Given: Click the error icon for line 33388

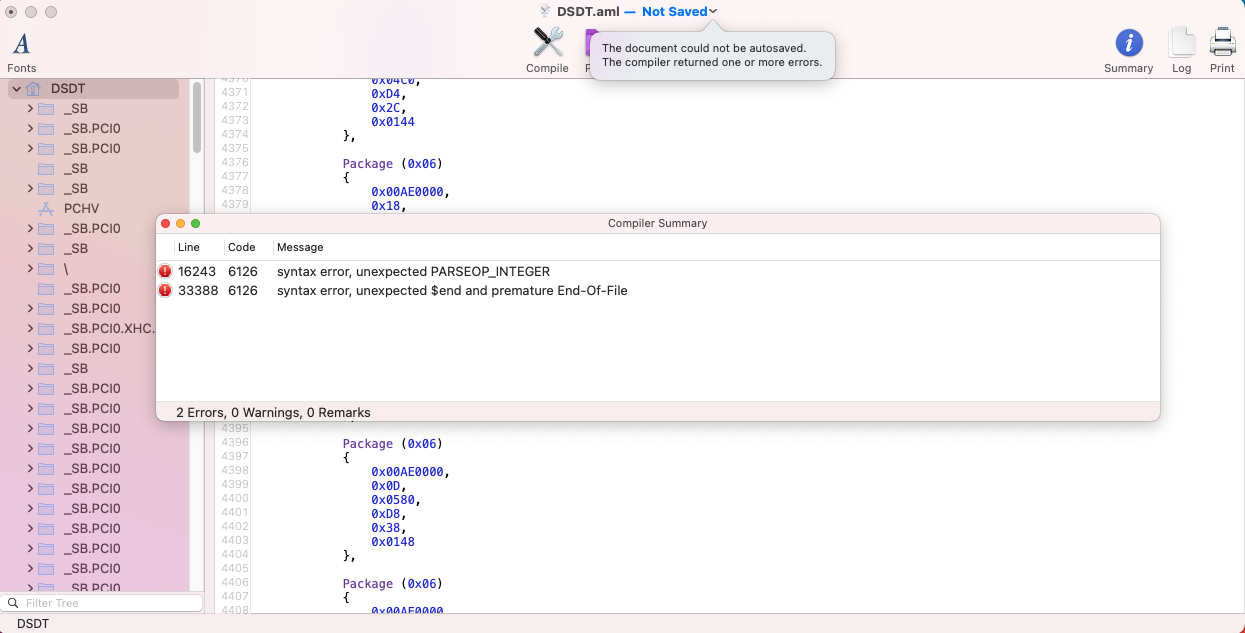Looking at the screenshot, I should (x=165, y=291).
